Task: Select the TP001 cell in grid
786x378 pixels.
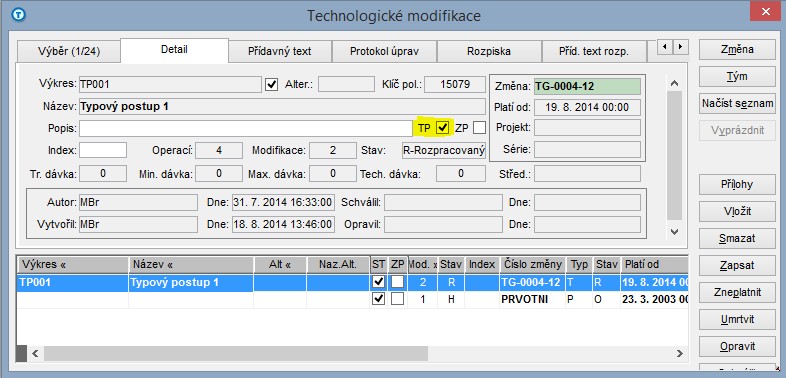Action: pos(73,282)
